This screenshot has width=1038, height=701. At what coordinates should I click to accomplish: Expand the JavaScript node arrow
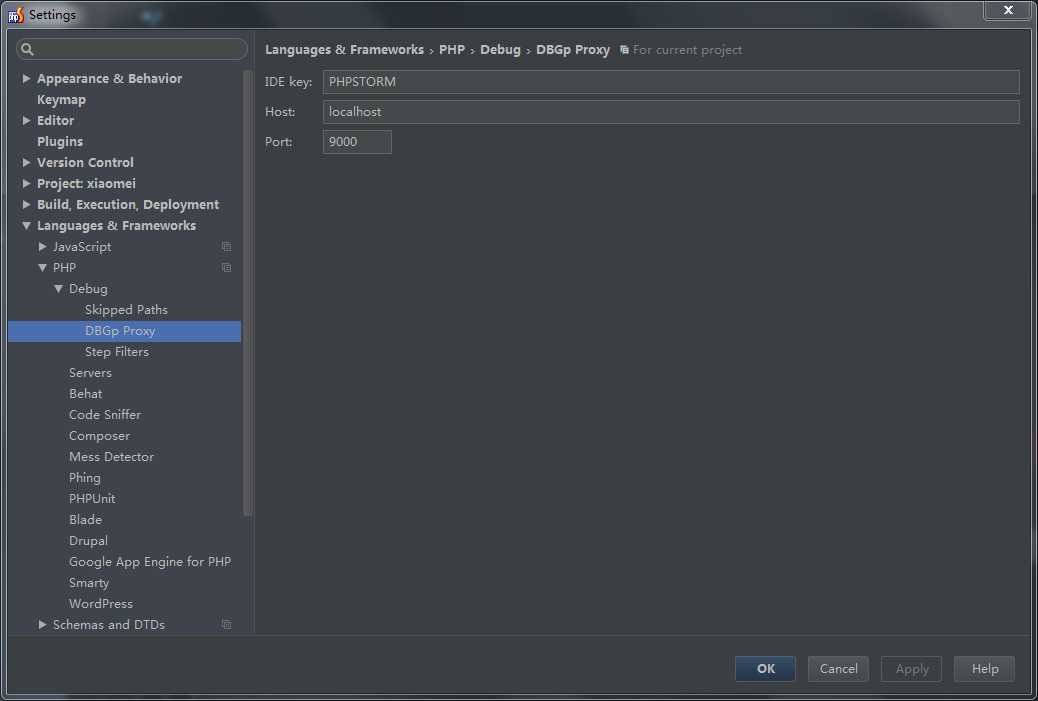click(42, 246)
